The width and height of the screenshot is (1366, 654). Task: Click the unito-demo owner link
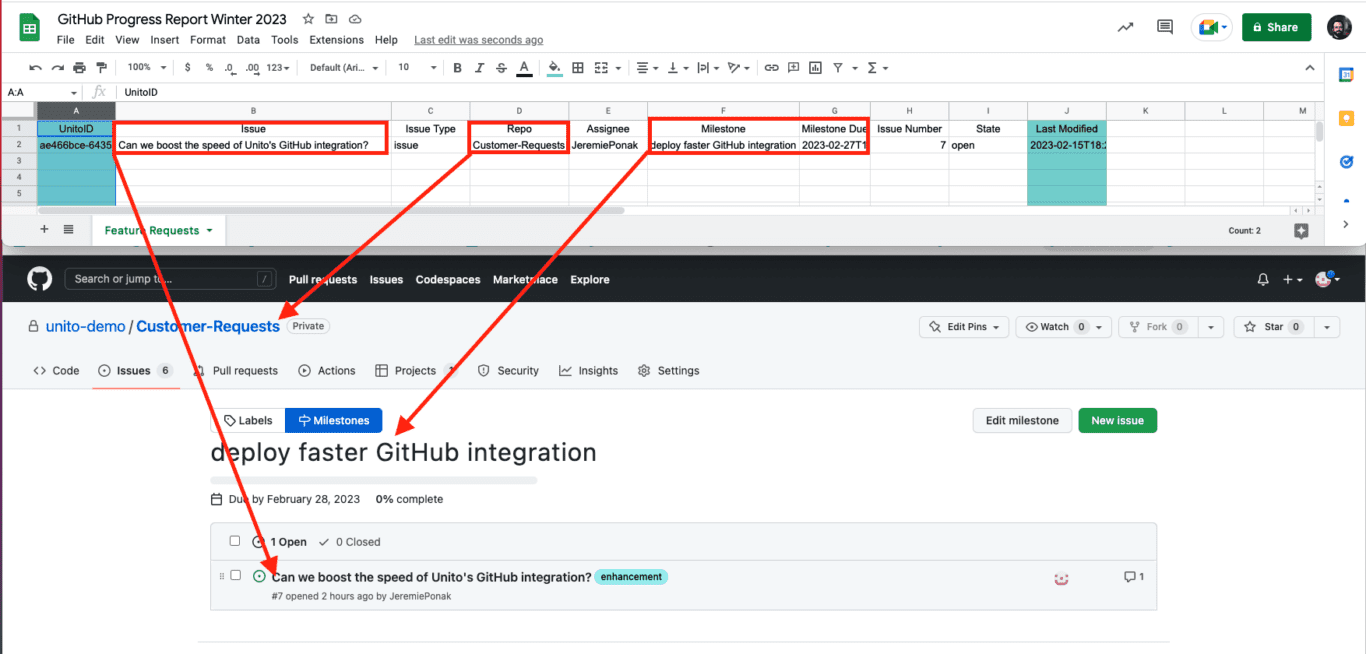point(86,326)
